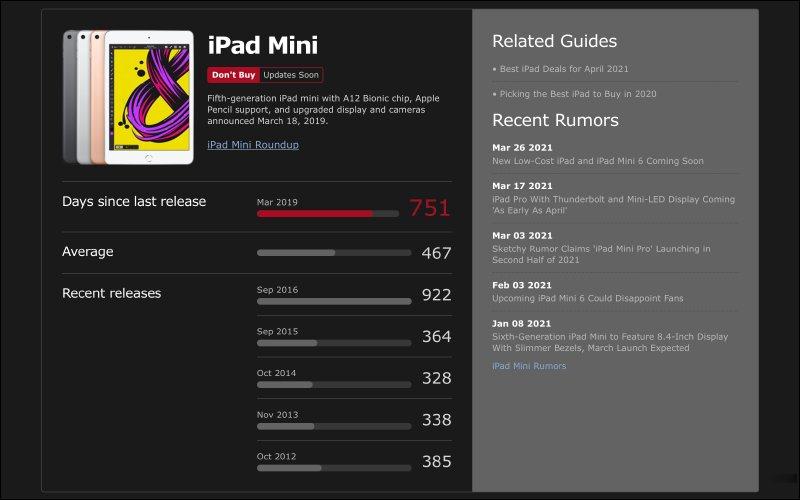Open Best iPad Deals for April 2021 guide
Image resolution: width=800 pixels, height=500 pixels.
tap(564, 69)
